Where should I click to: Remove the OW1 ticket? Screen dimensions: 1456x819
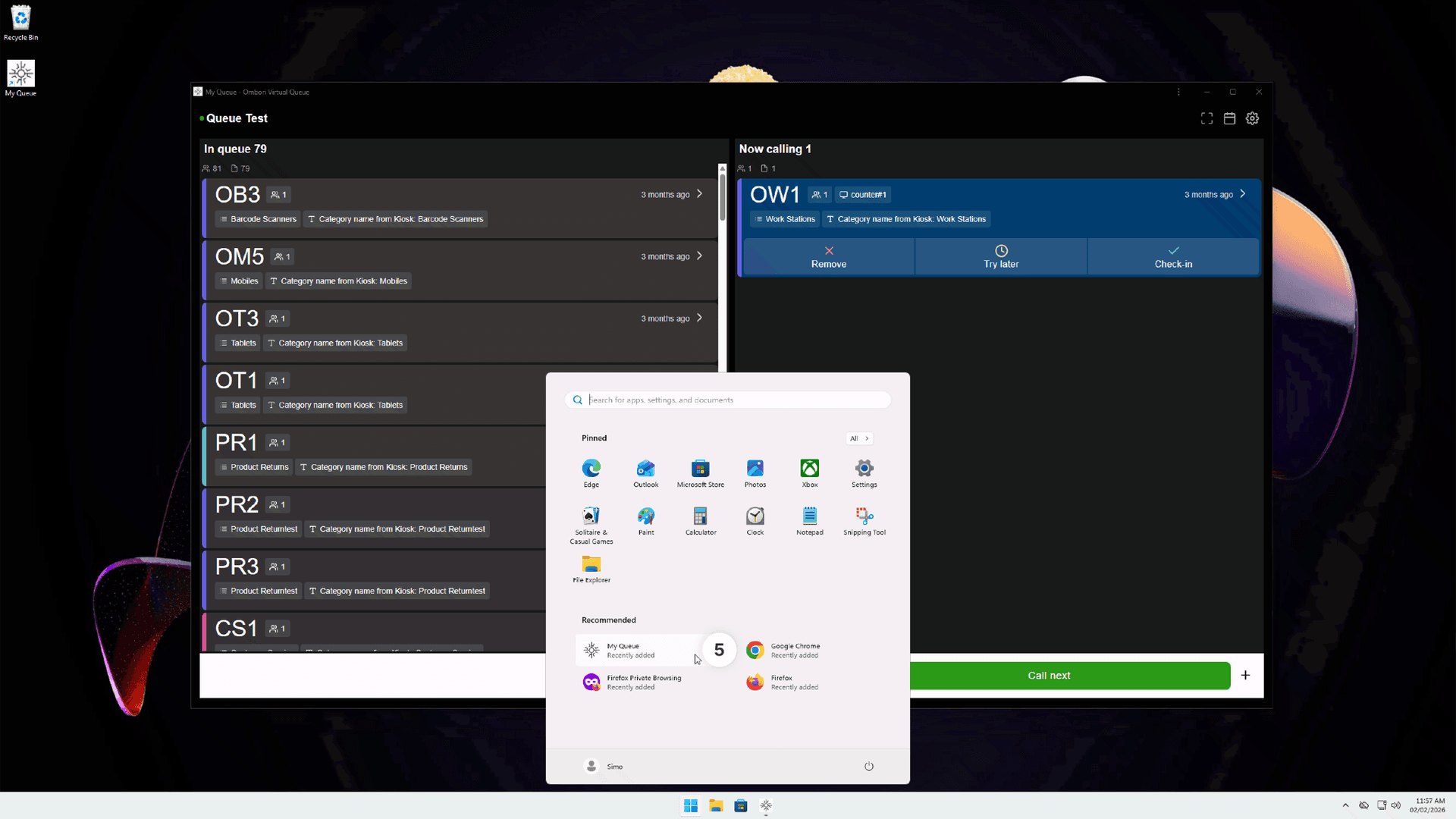point(829,257)
